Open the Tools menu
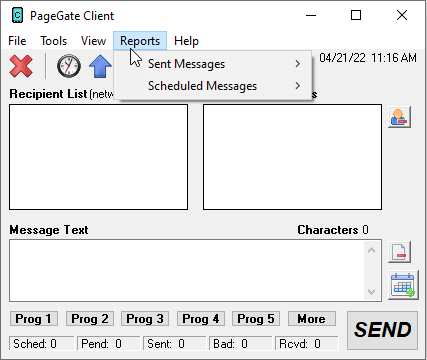This screenshot has height=360, width=427. pos(53,41)
